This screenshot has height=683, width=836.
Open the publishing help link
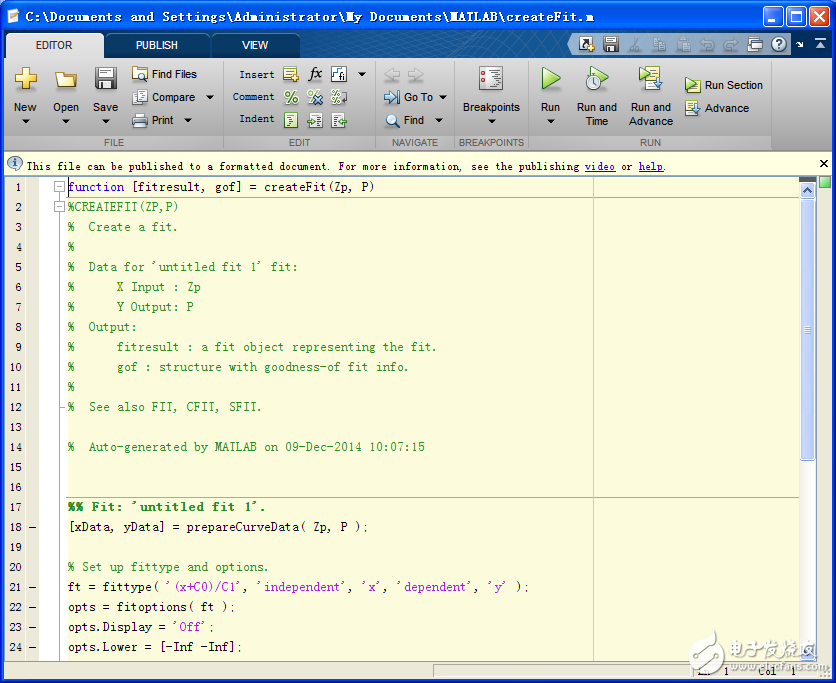650,167
